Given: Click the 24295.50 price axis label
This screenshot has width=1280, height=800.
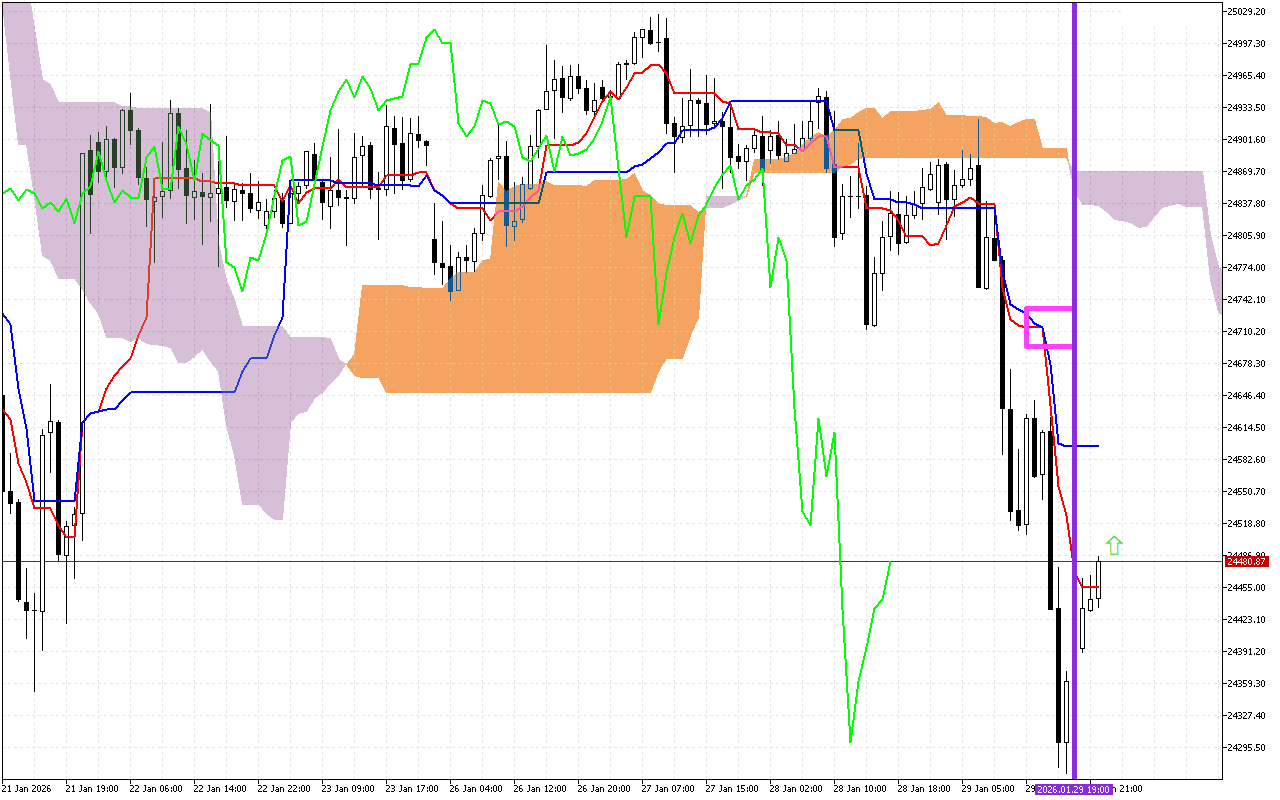Looking at the screenshot, I should [1246, 748].
